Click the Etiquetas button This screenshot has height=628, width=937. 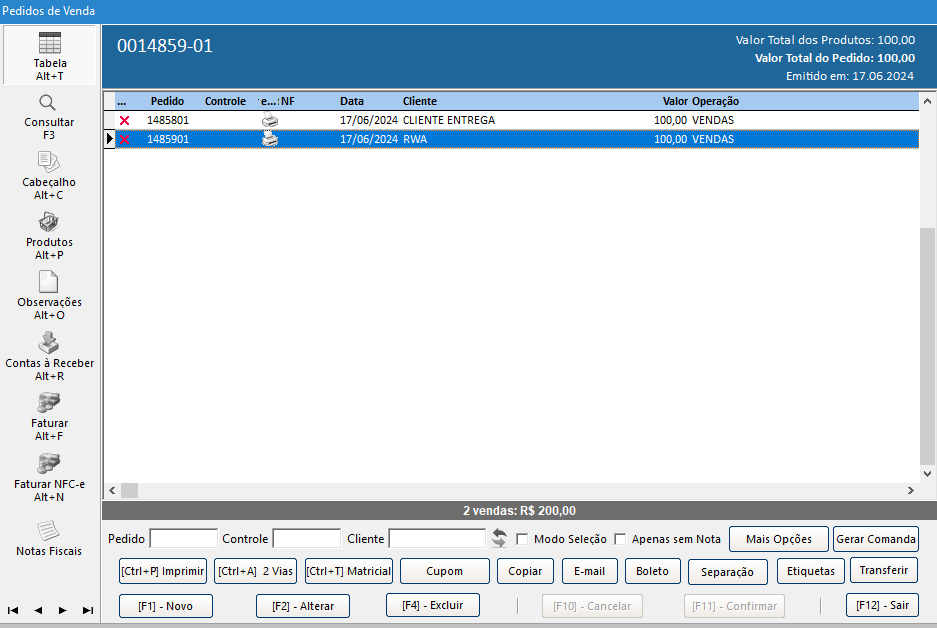811,571
